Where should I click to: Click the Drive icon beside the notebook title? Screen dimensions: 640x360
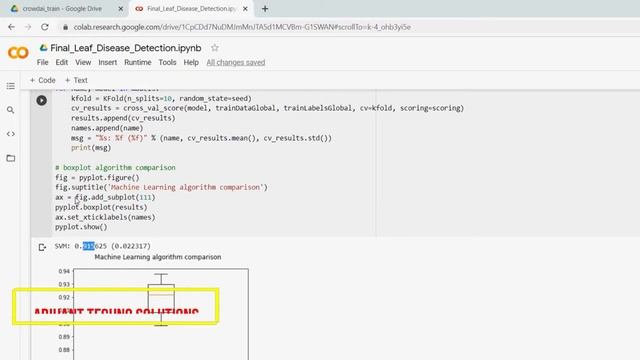(x=43, y=48)
